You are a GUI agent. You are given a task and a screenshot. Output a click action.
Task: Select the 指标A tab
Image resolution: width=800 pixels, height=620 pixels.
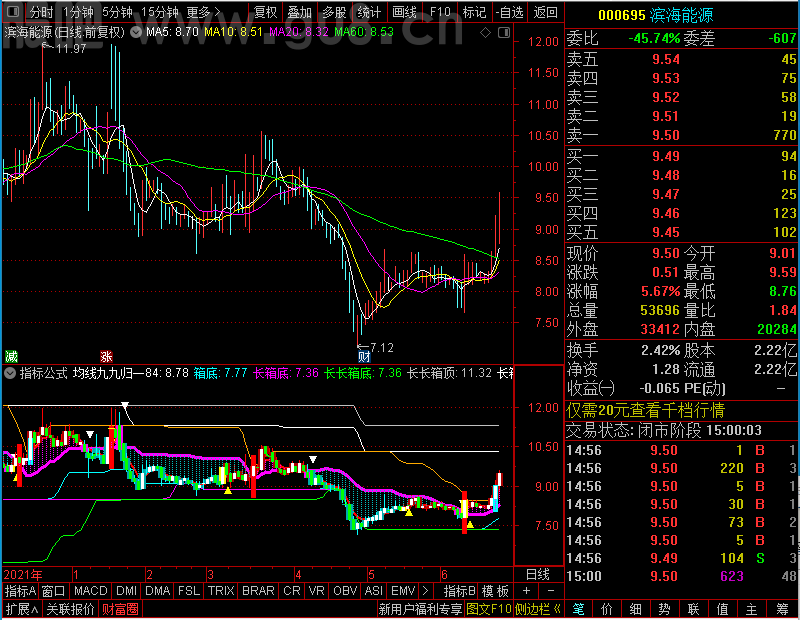point(20,591)
